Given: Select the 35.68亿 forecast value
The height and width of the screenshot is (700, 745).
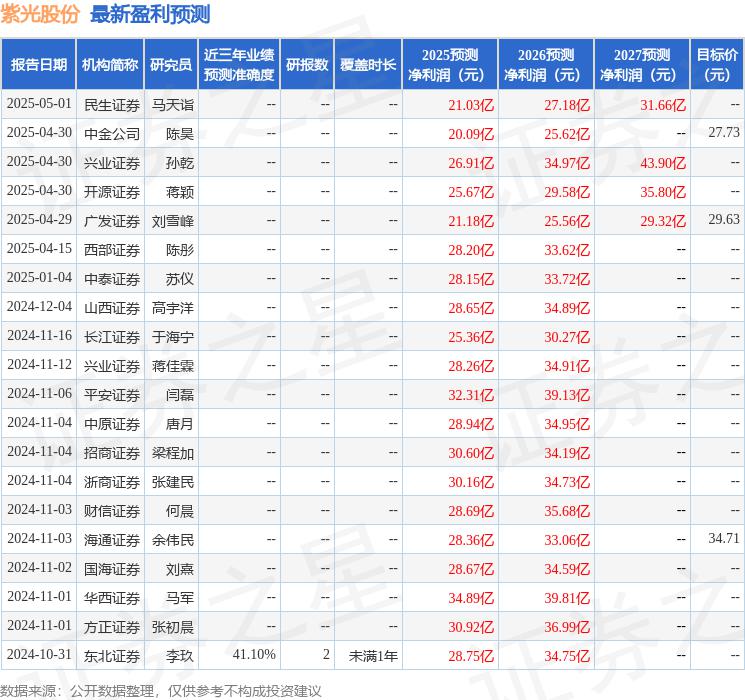Looking at the screenshot, I should (567, 510).
